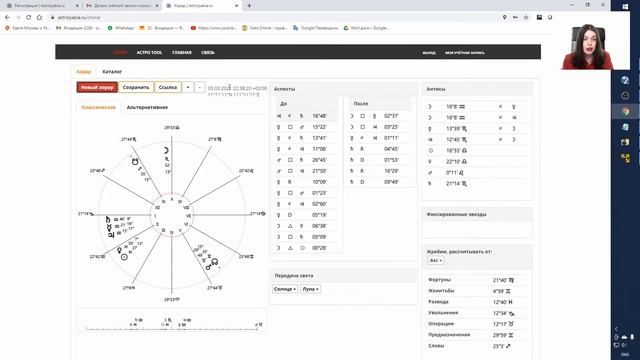Click the ENG language indicator

pyautogui.click(x=625, y=355)
